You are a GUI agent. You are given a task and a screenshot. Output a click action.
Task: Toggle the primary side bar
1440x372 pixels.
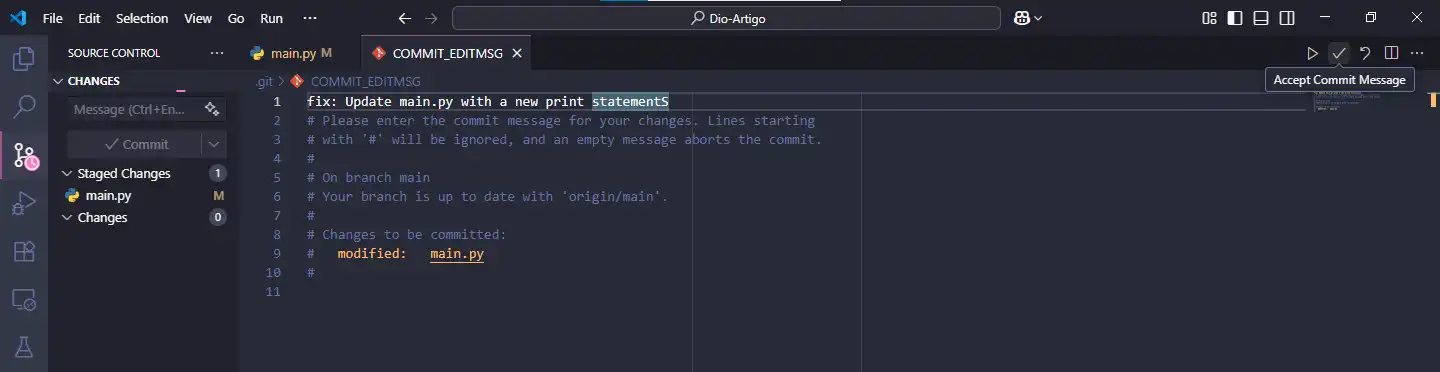(1236, 18)
